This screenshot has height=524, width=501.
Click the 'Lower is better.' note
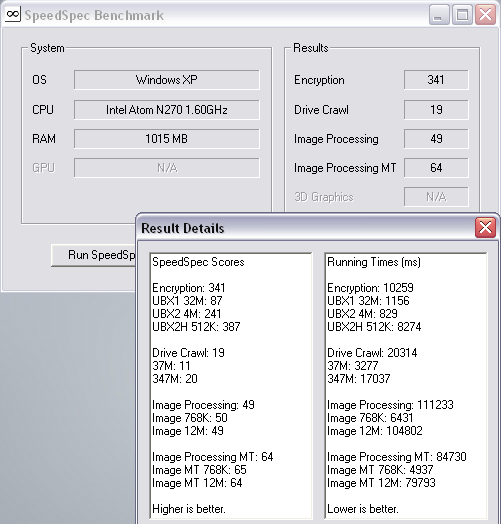point(363,509)
